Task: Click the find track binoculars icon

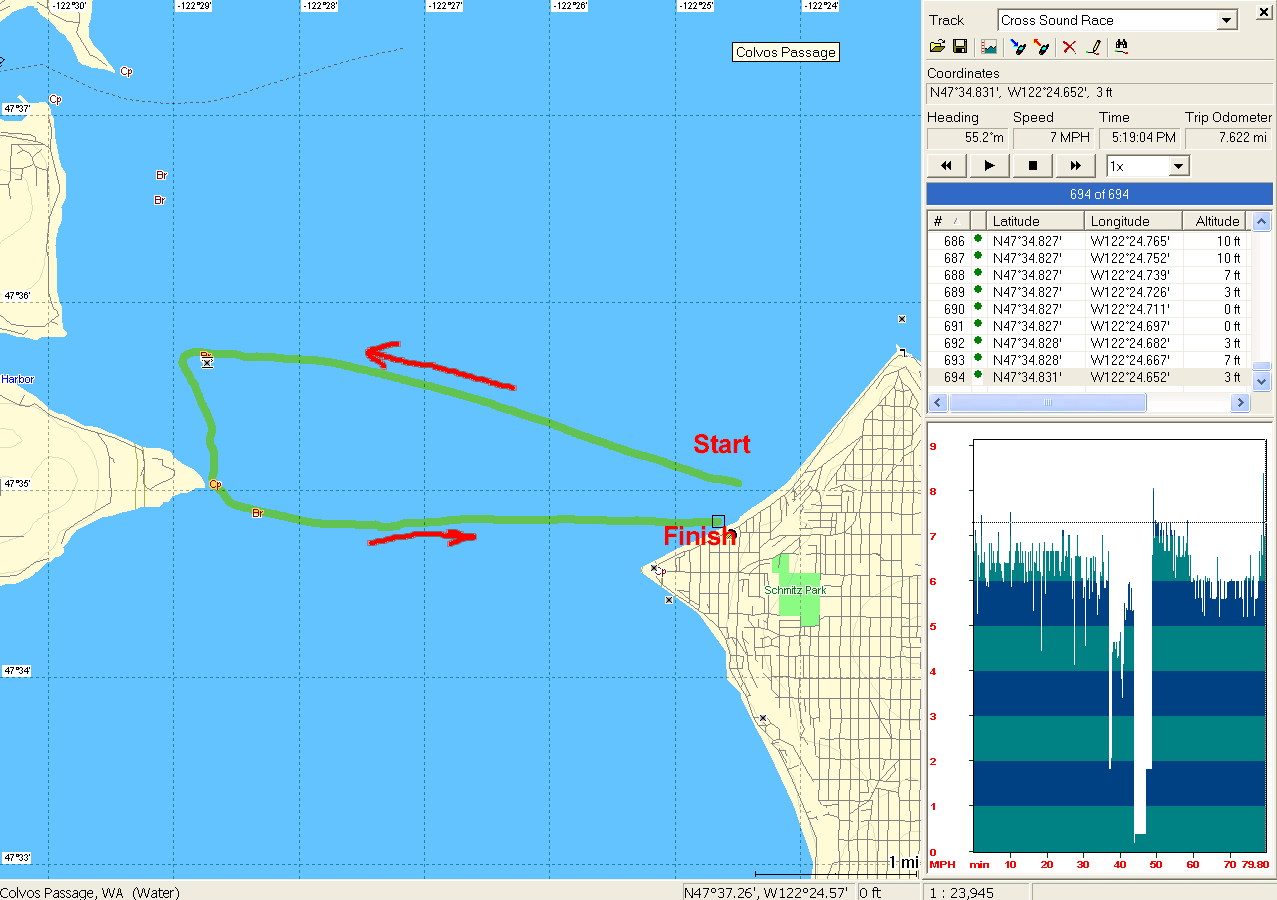Action: click(1121, 47)
